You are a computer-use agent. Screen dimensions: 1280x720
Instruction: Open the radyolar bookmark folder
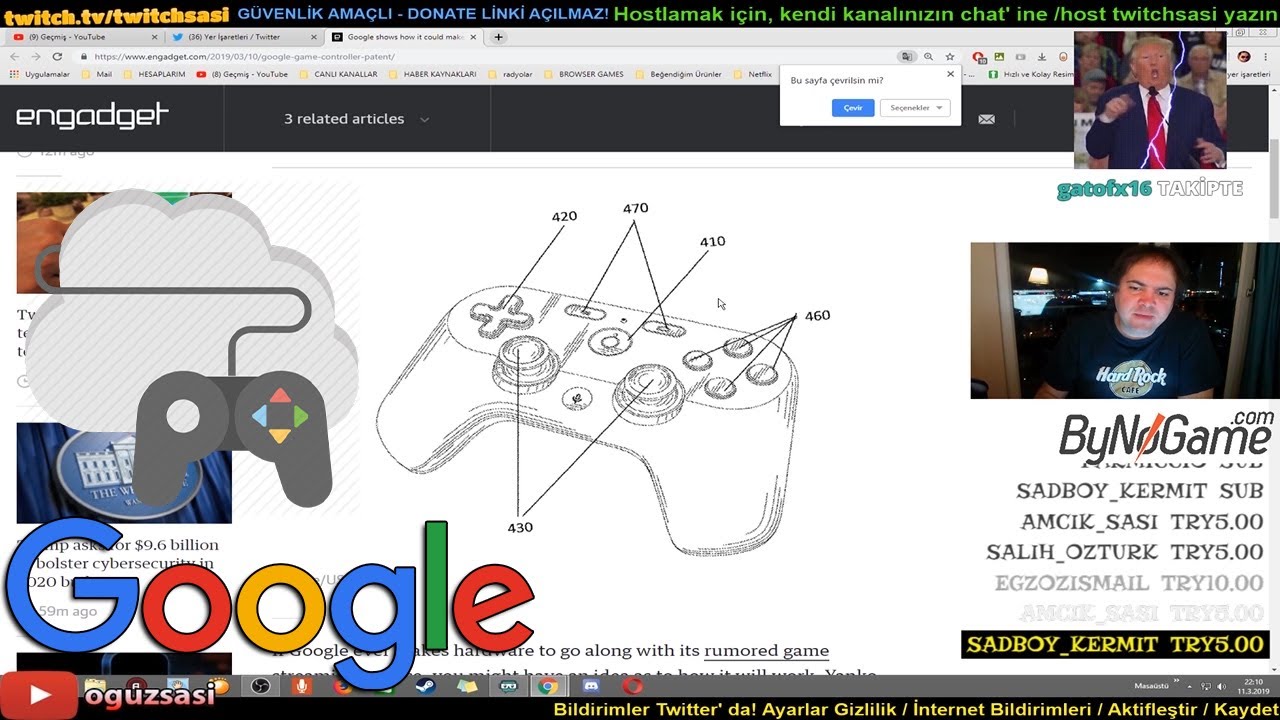pyautogui.click(x=509, y=74)
